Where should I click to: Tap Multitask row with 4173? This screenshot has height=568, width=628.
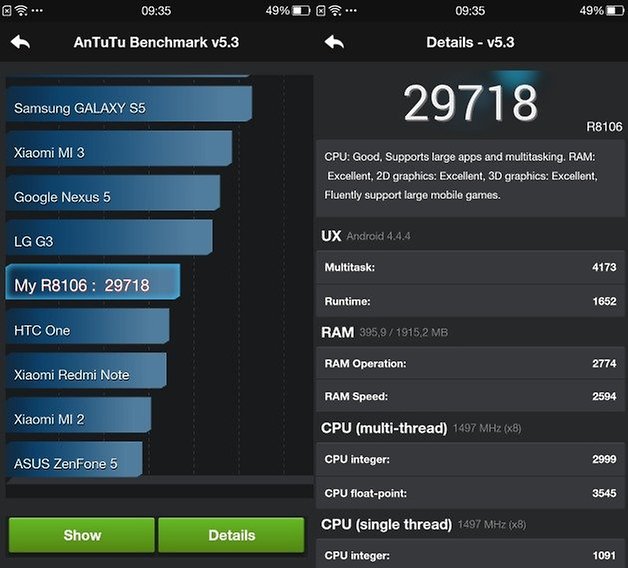coord(470,267)
